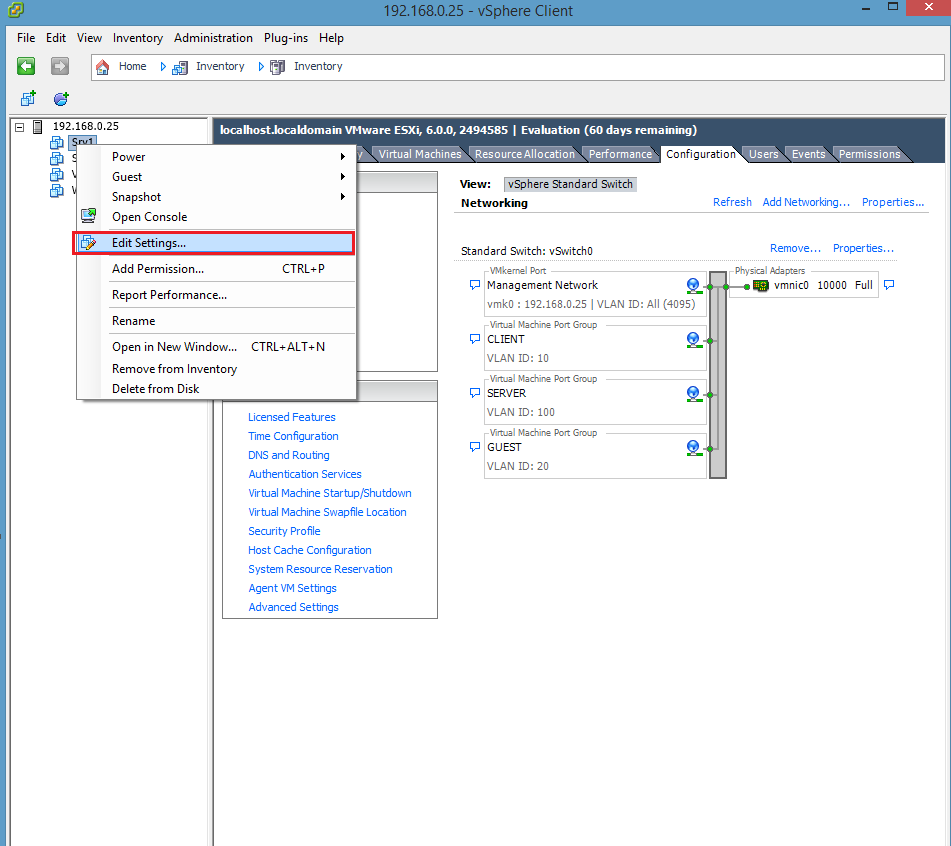This screenshot has width=951, height=846.
Task: Choose Remove from Inventory
Action: 215,369
